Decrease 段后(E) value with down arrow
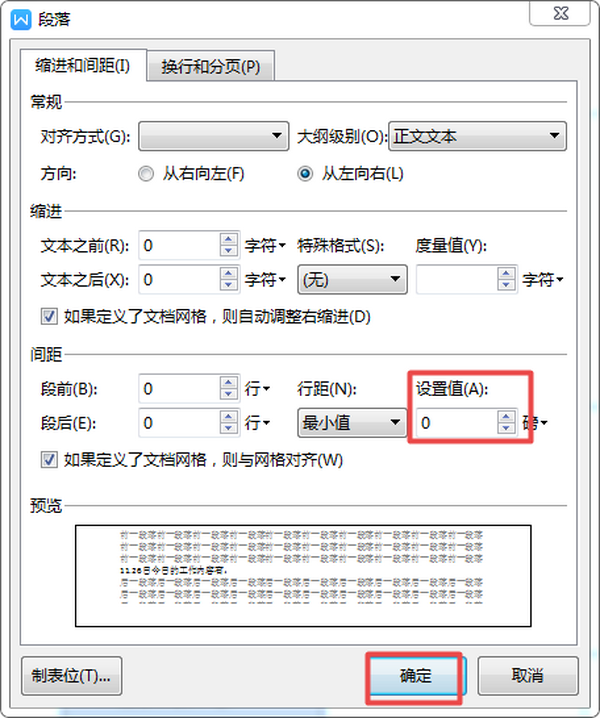600x718 pixels. (229, 429)
